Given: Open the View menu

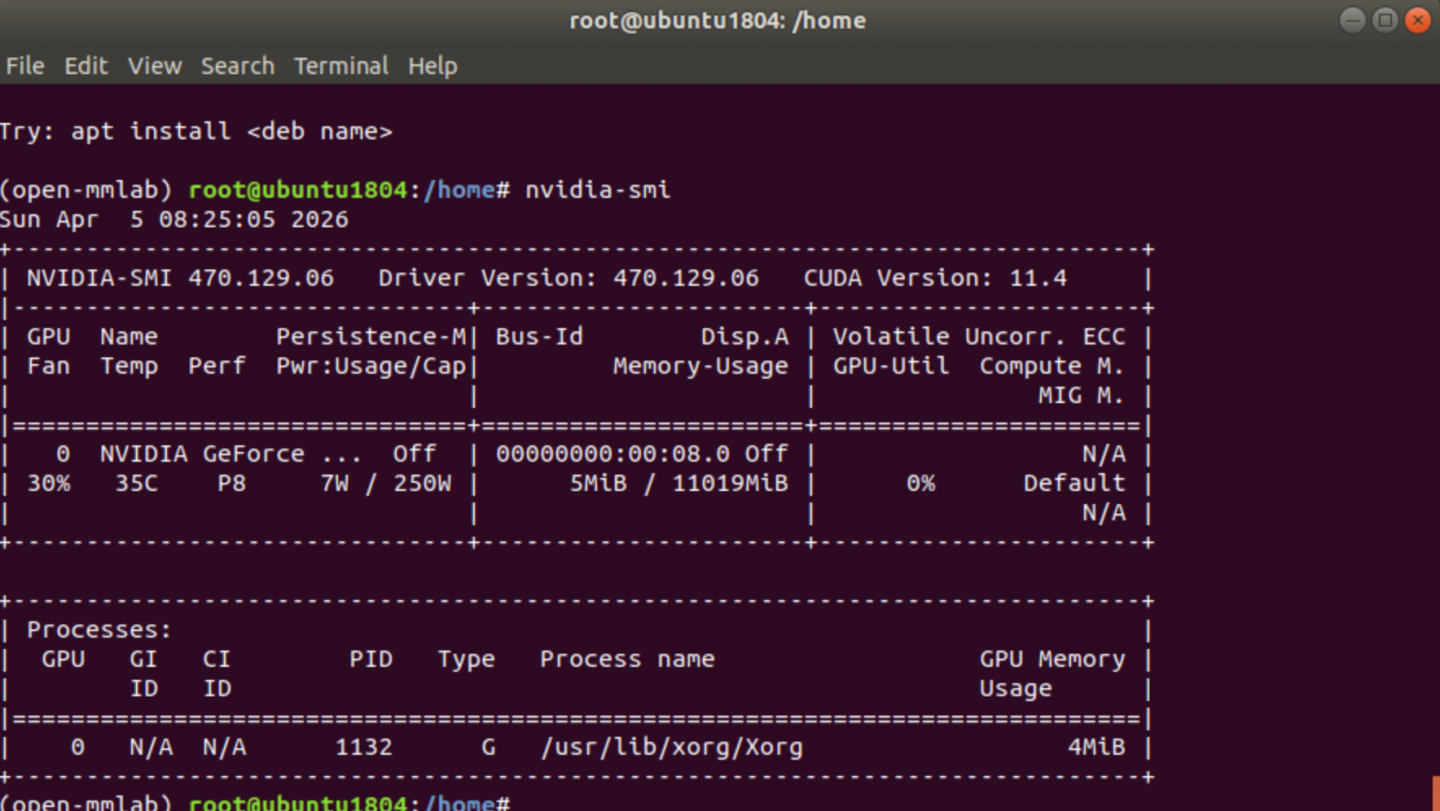Looking at the screenshot, I should pos(155,66).
